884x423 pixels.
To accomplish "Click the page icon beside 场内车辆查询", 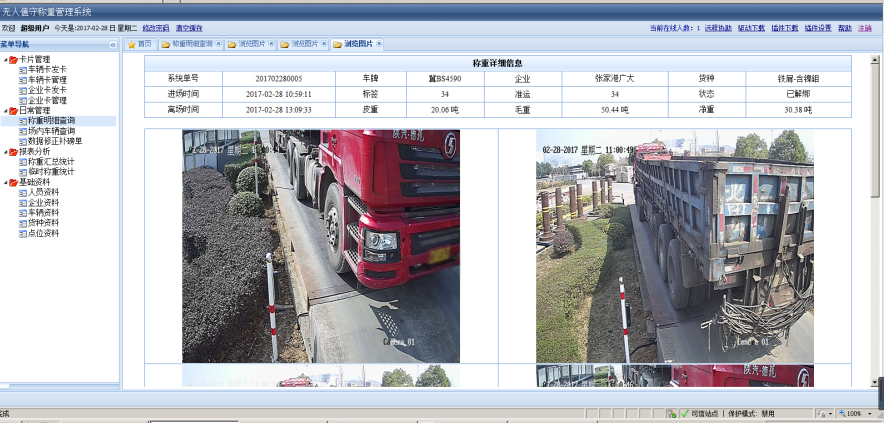I will pyautogui.click(x=23, y=131).
